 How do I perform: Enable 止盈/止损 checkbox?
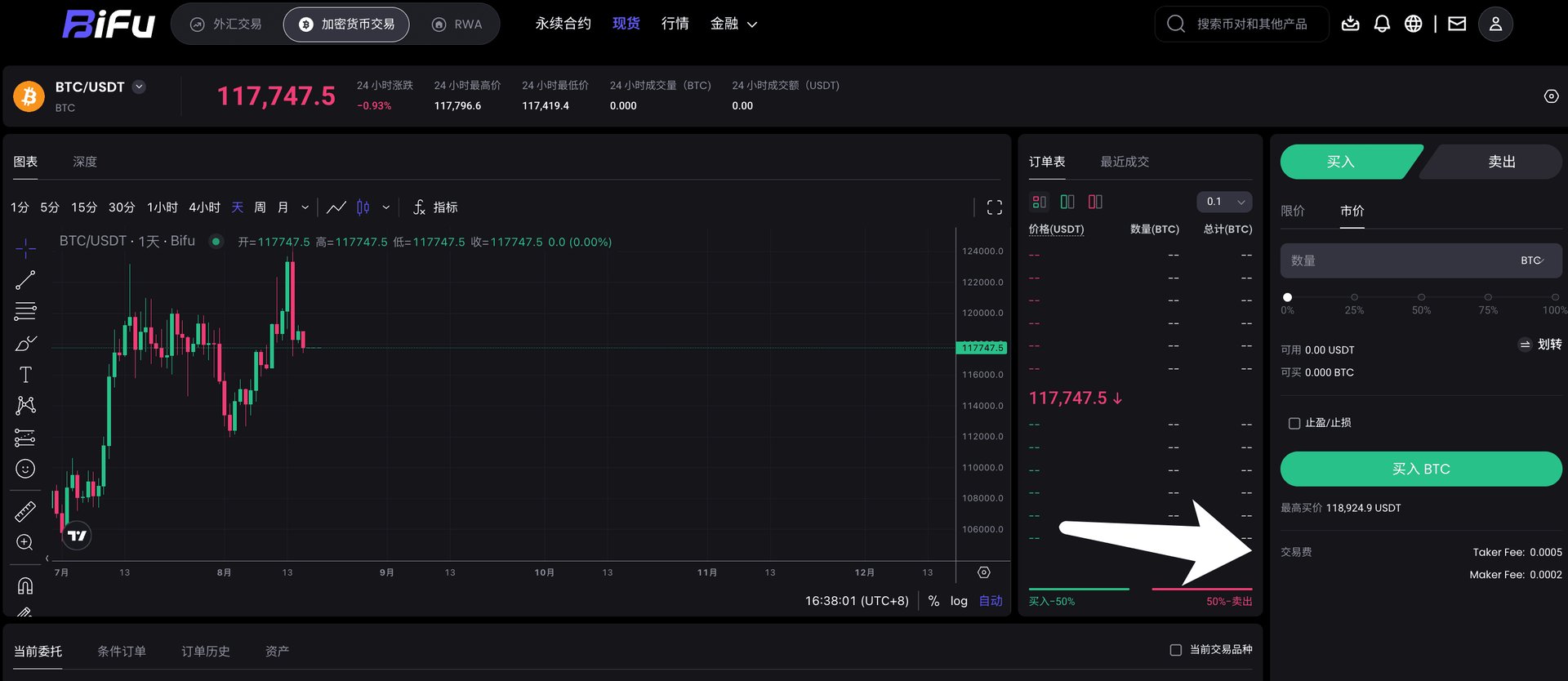(x=1294, y=423)
